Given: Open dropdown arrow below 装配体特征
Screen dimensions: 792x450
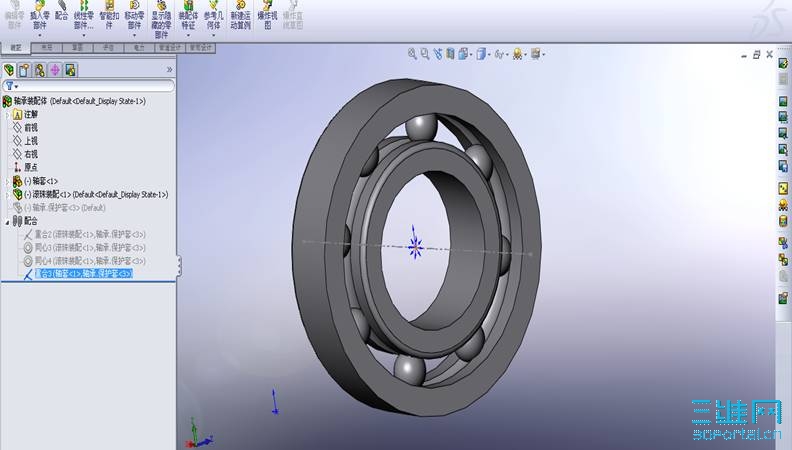Looking at the screenshot, I should click(x=188, y=35).
